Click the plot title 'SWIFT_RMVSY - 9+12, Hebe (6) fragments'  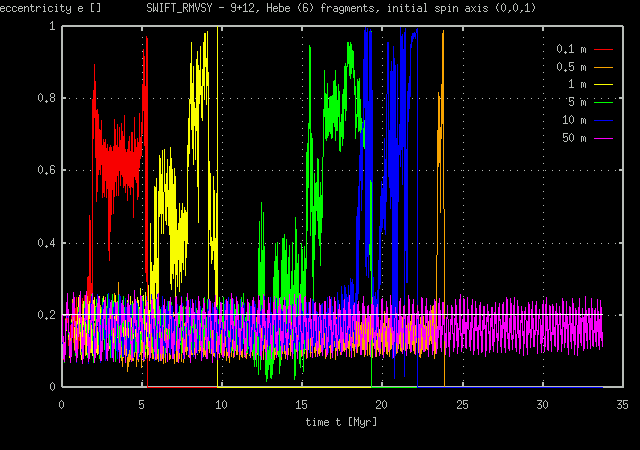point(263,8)
